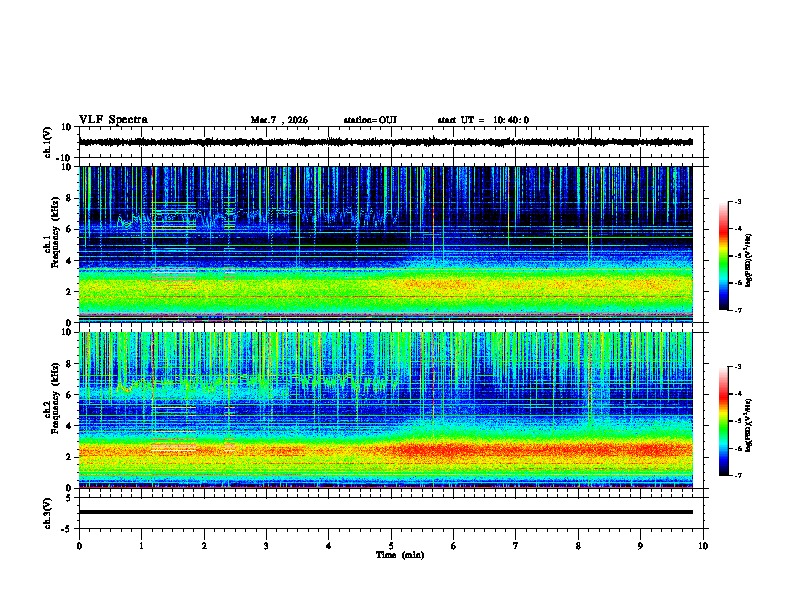Click the "3" tick on the time axis

(266, 546)
